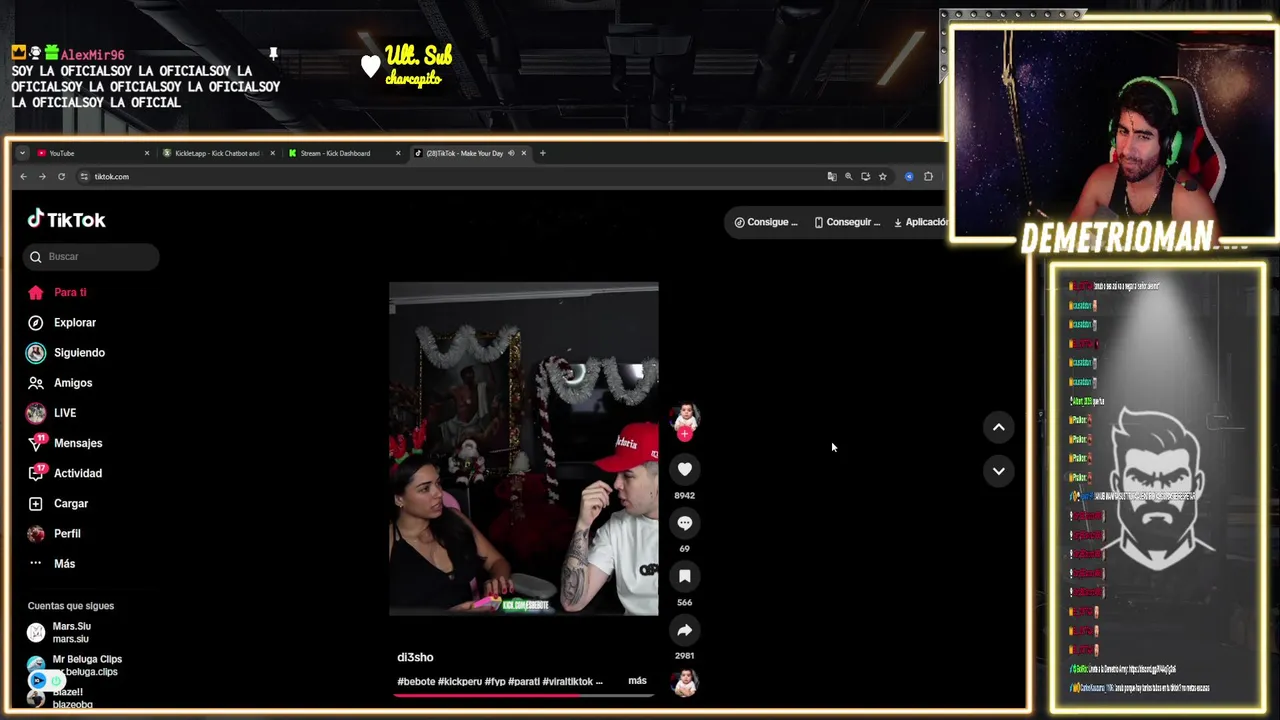Open sound disc avatar below share

click(x=684, y=683)
